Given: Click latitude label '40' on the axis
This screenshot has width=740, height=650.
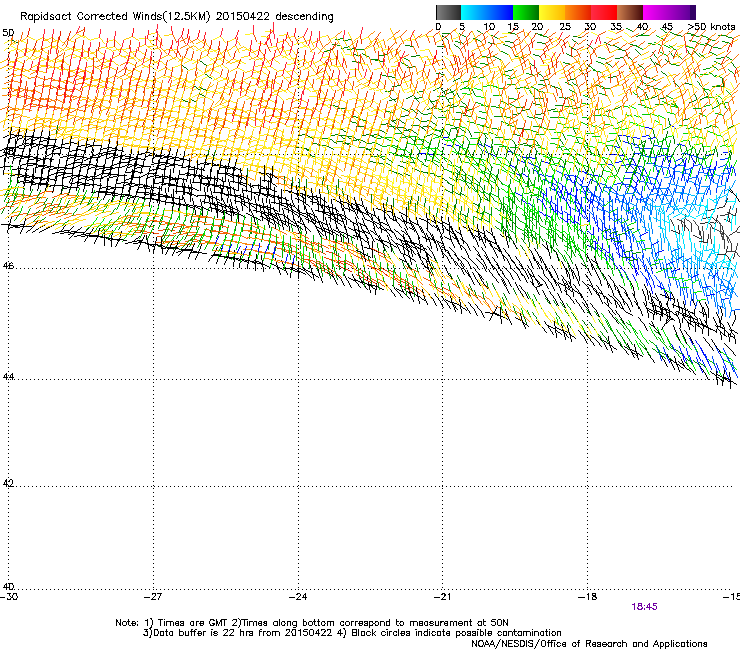Looking at the screenshot, I should pyautogui.click(x=8, y=586).
